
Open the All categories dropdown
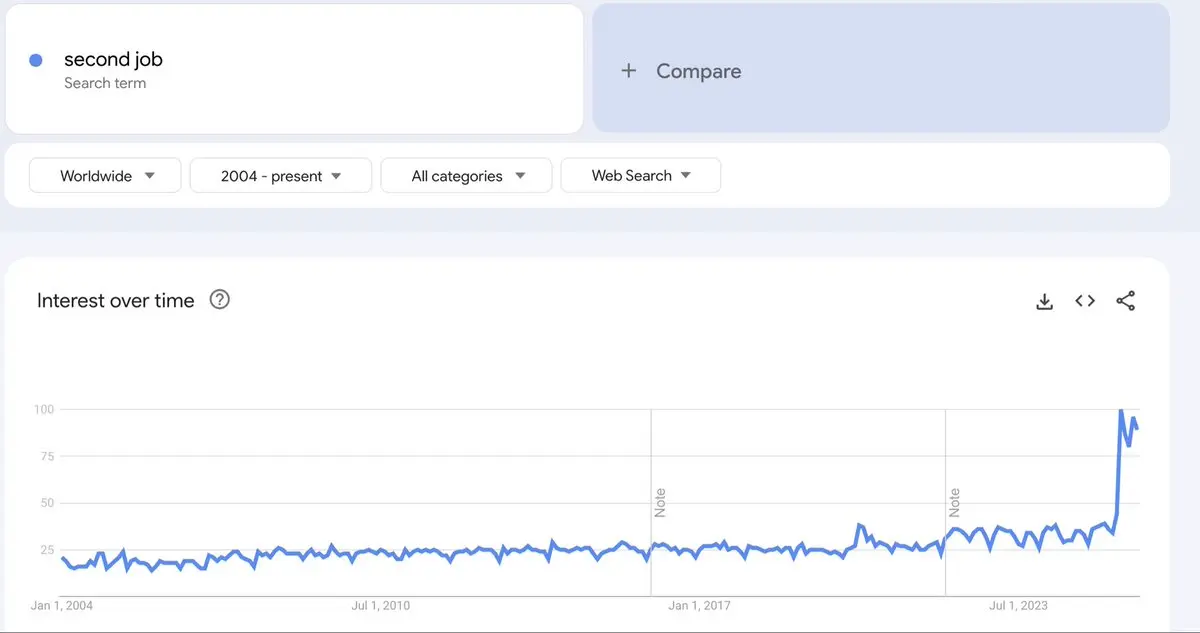(x=467, y=175)
